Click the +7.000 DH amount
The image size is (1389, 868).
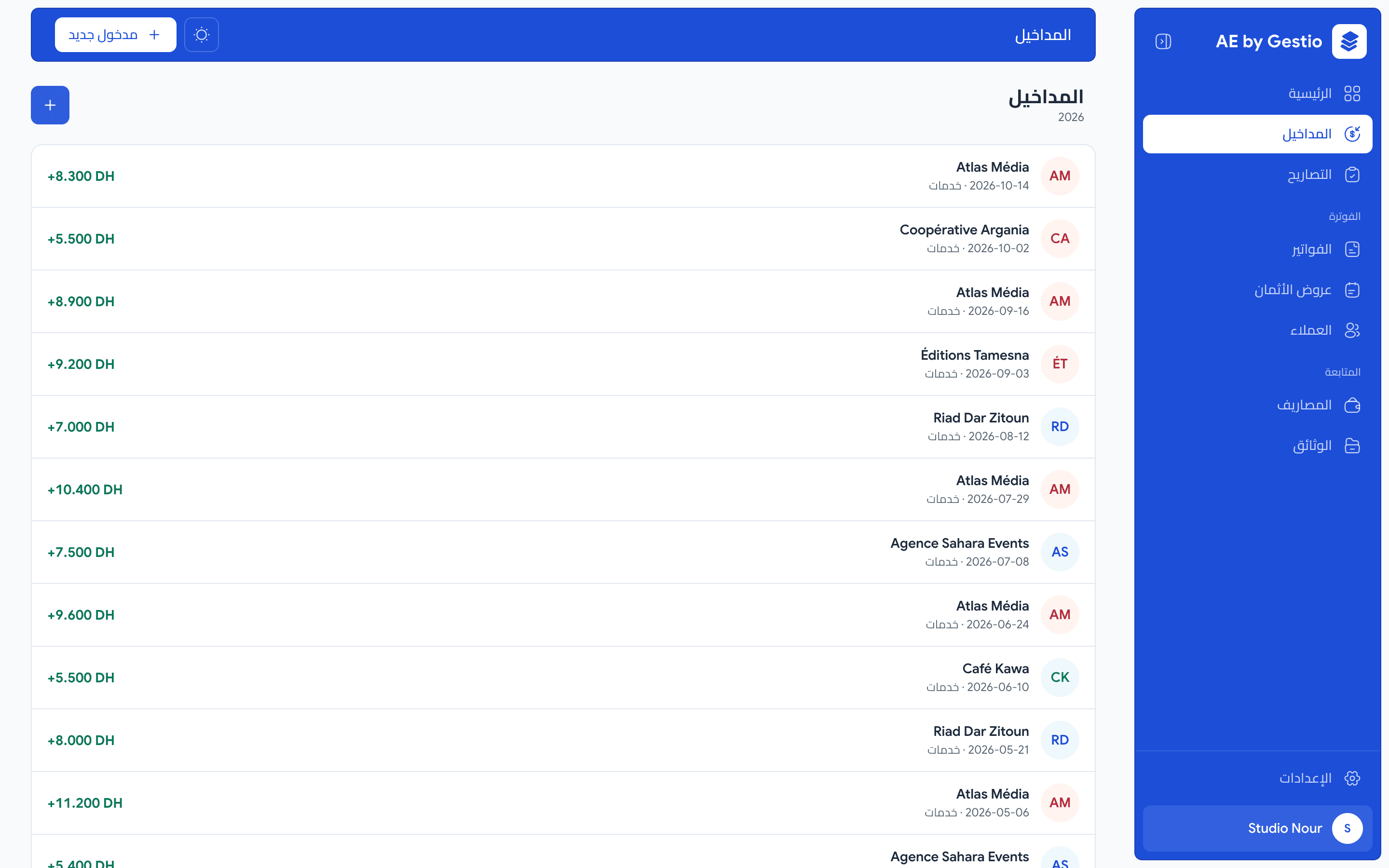(x=81, y=427)
